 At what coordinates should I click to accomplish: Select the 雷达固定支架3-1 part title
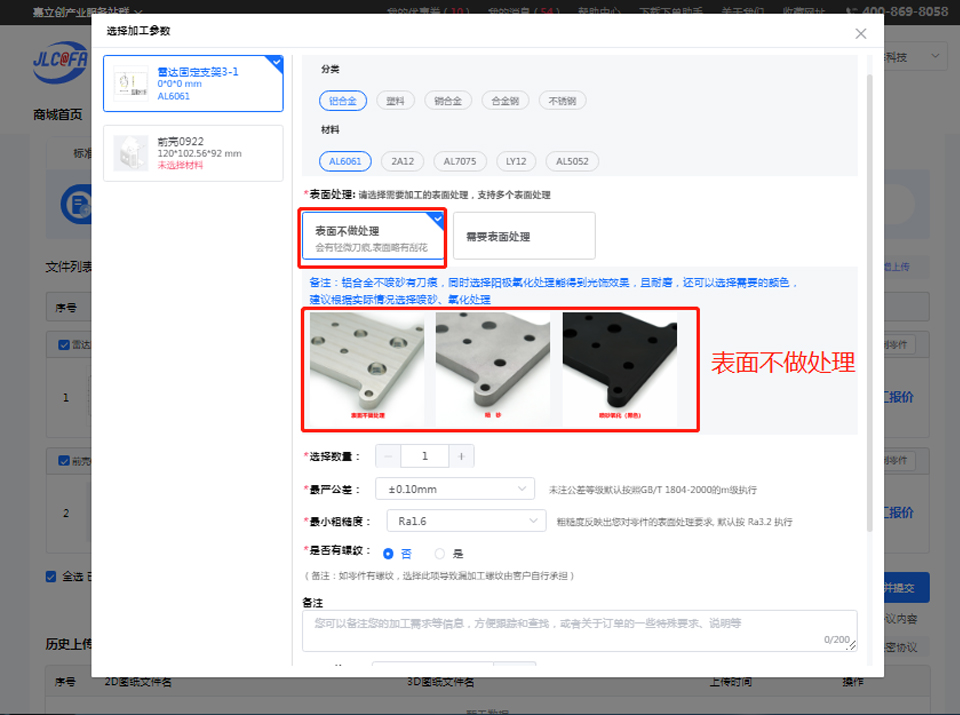click(x=198, y=72)
